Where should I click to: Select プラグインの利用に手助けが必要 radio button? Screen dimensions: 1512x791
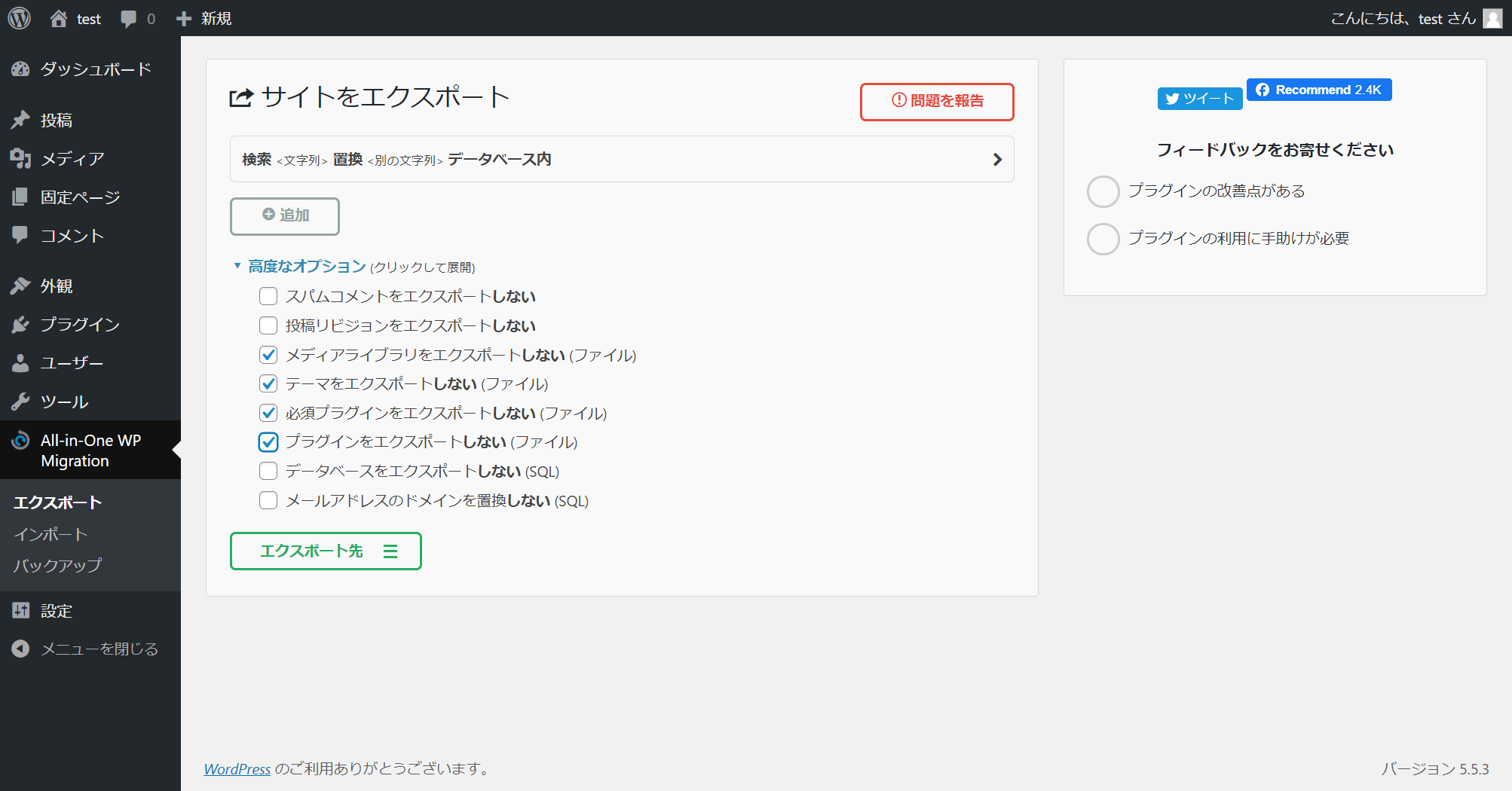(1103, 239)
